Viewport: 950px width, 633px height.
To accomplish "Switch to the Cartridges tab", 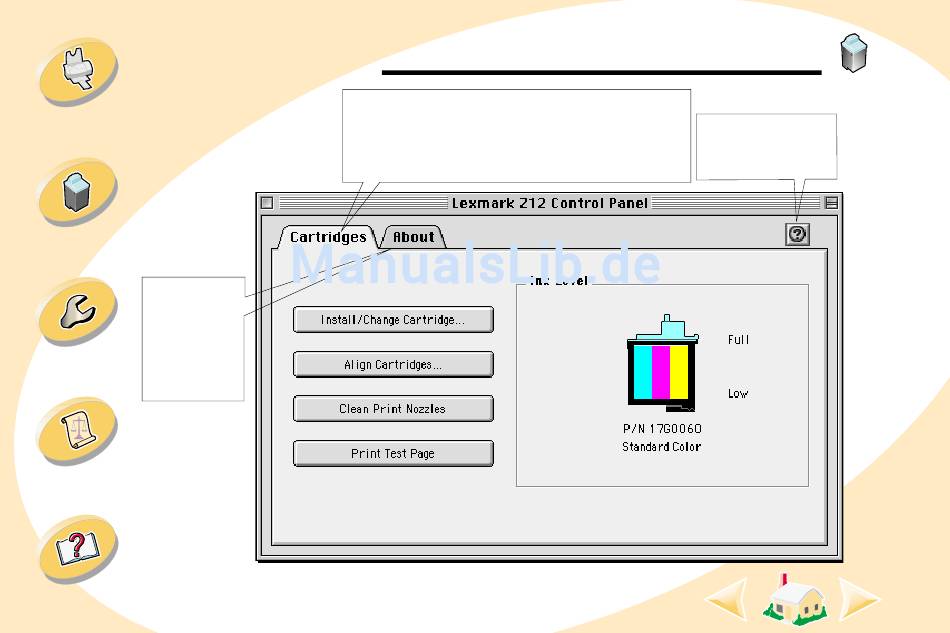I will [328, 237].
